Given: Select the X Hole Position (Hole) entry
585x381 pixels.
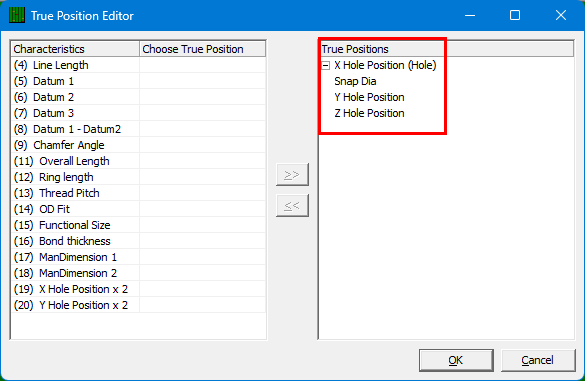Looking at the screenshot, I should pos(385,65).
